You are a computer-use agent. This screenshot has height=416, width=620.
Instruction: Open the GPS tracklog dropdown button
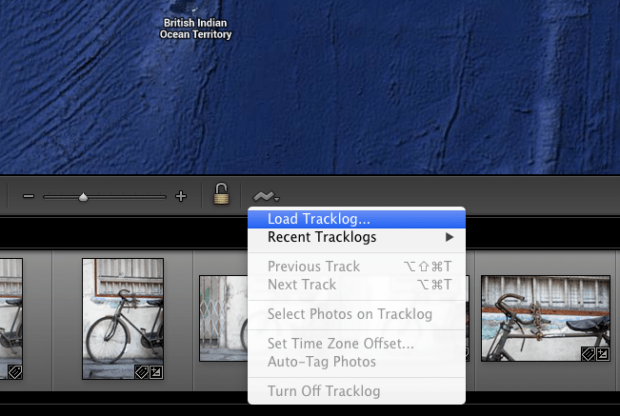tap(267, 196)
